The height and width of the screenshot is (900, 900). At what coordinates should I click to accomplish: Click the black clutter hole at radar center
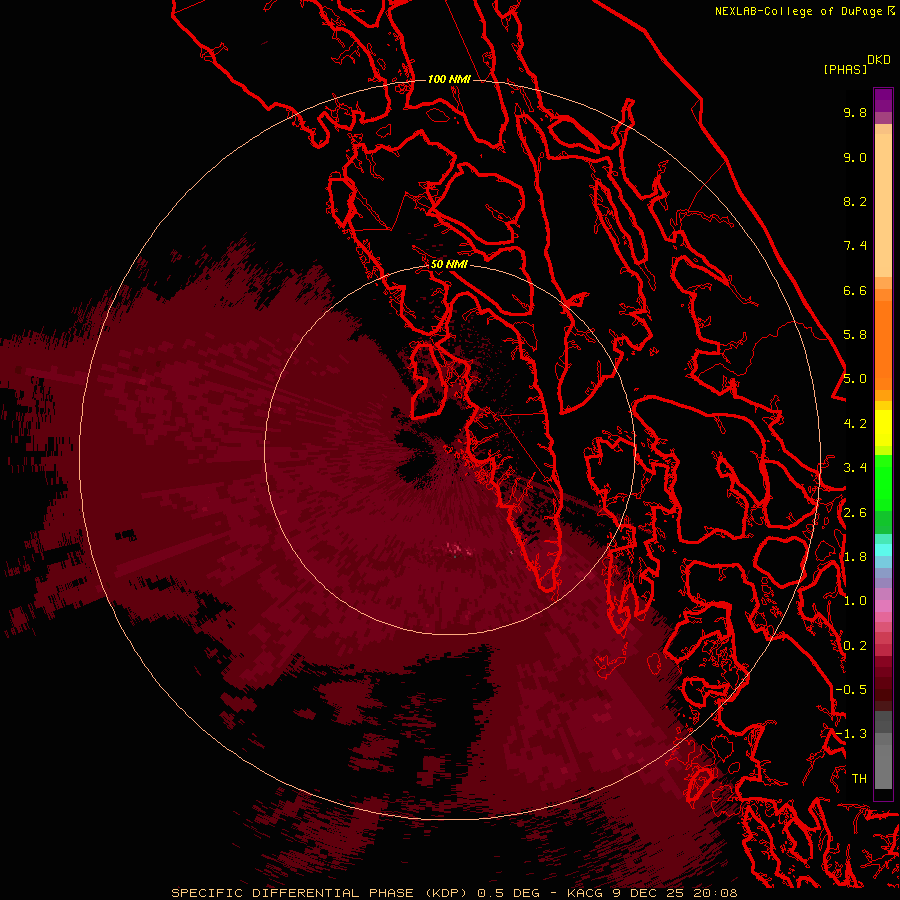click(415, 456)
